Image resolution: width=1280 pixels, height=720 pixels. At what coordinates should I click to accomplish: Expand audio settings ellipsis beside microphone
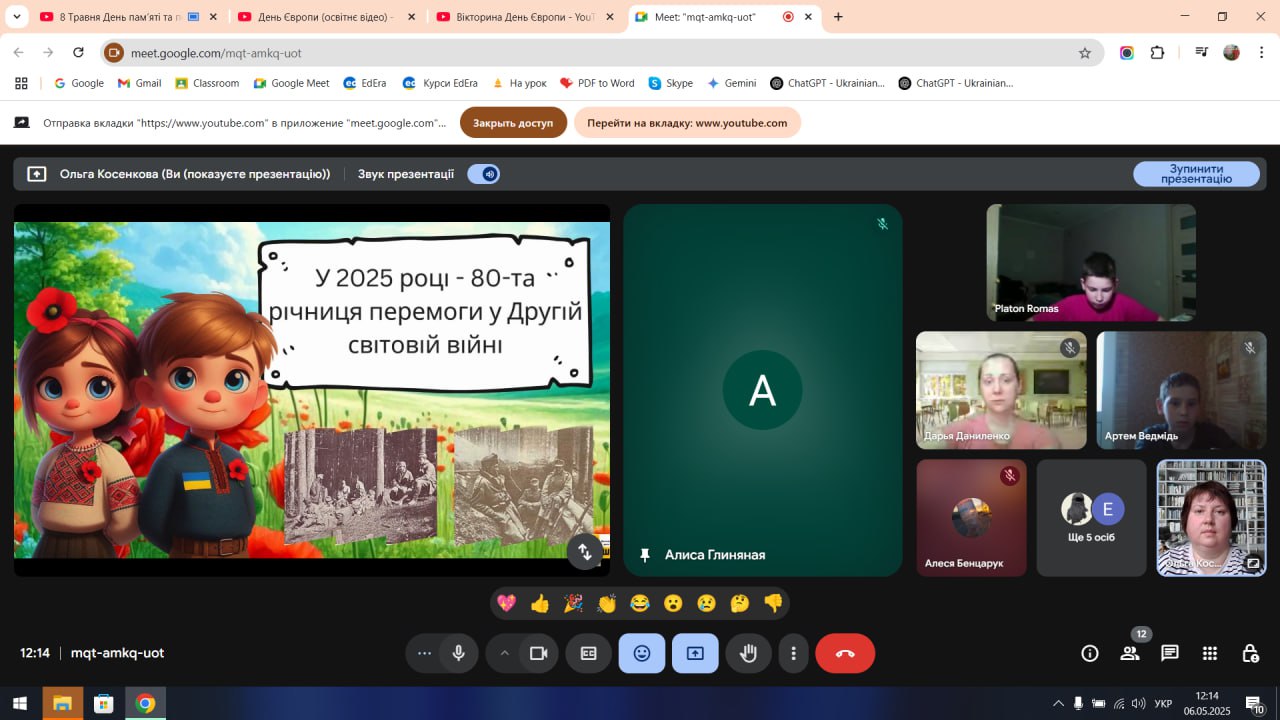(x=424, y=653)
